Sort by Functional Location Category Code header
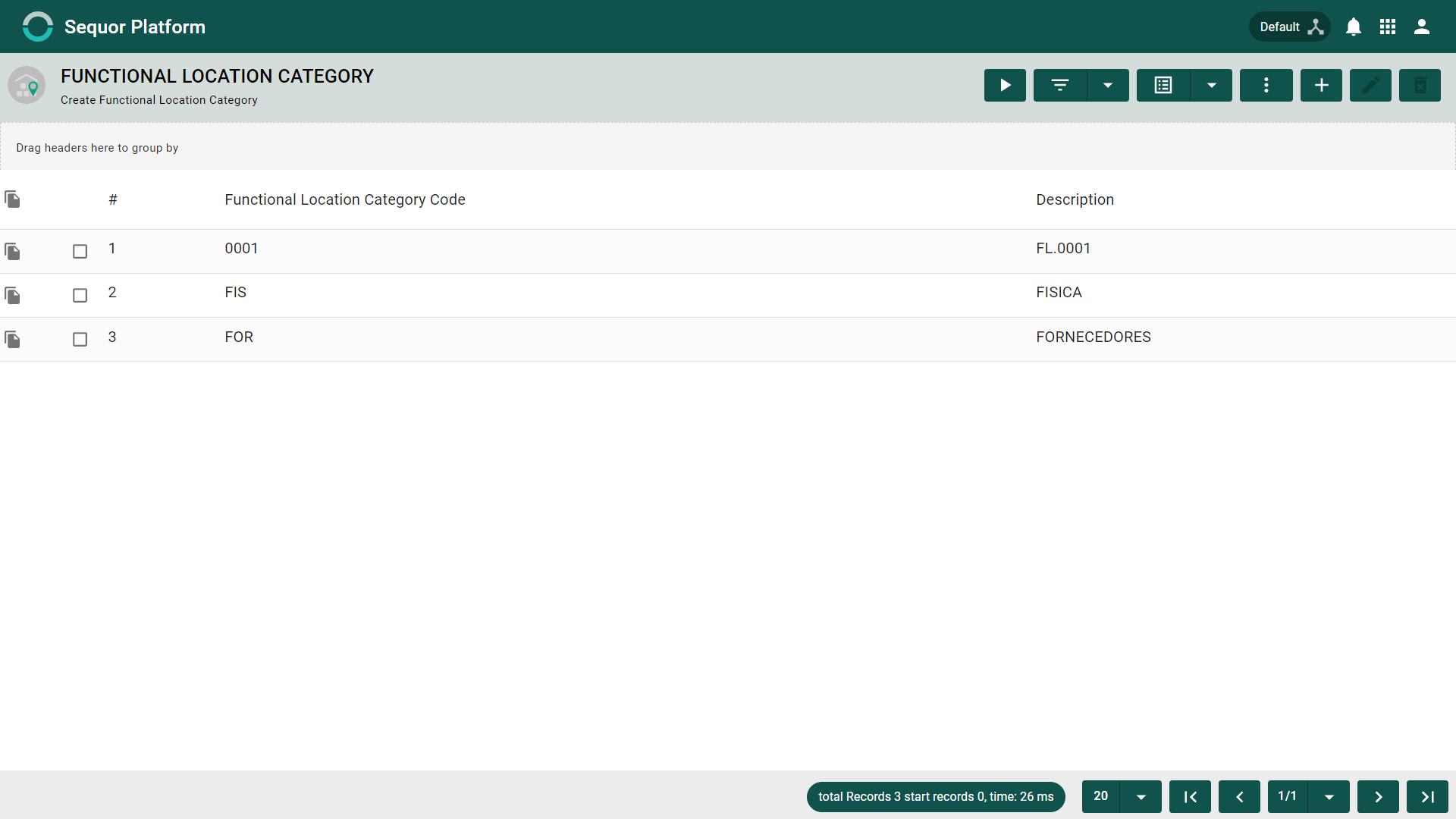The image size is (1456, 819). pos(345,199)
